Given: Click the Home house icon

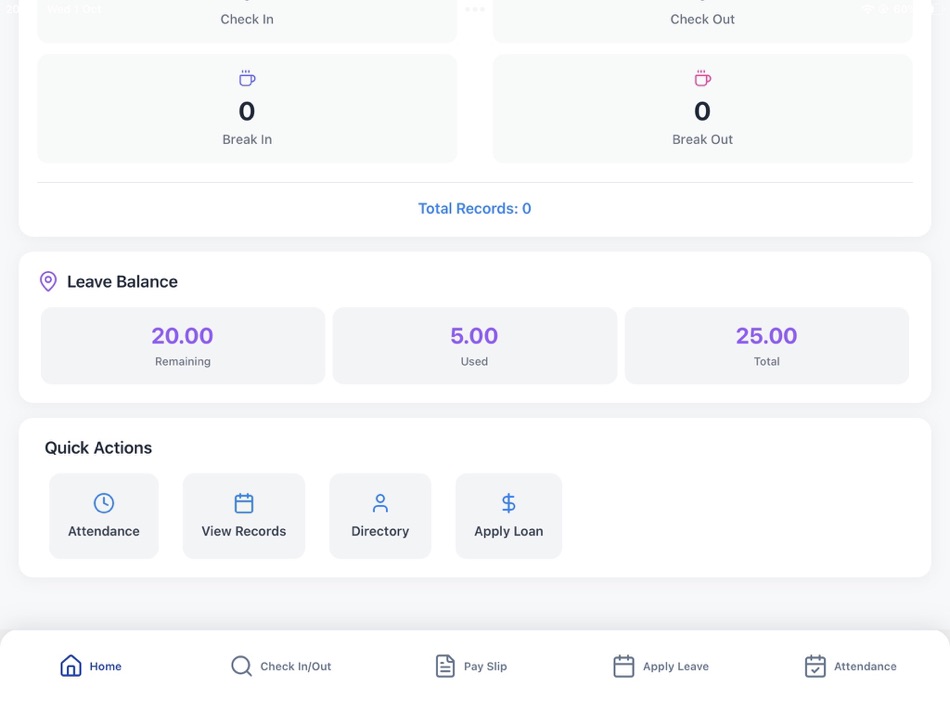Looking at the screenshot, I should (70, 664).
